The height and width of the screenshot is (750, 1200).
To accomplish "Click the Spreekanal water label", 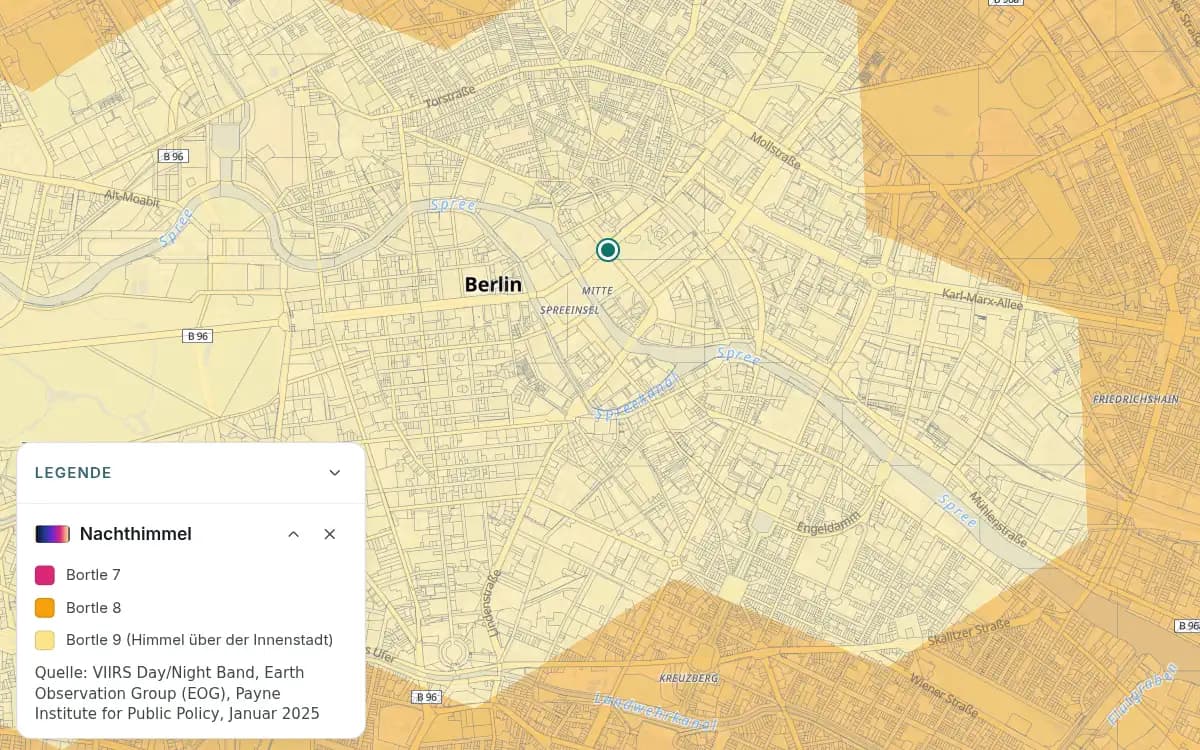I will coord(637,396).
